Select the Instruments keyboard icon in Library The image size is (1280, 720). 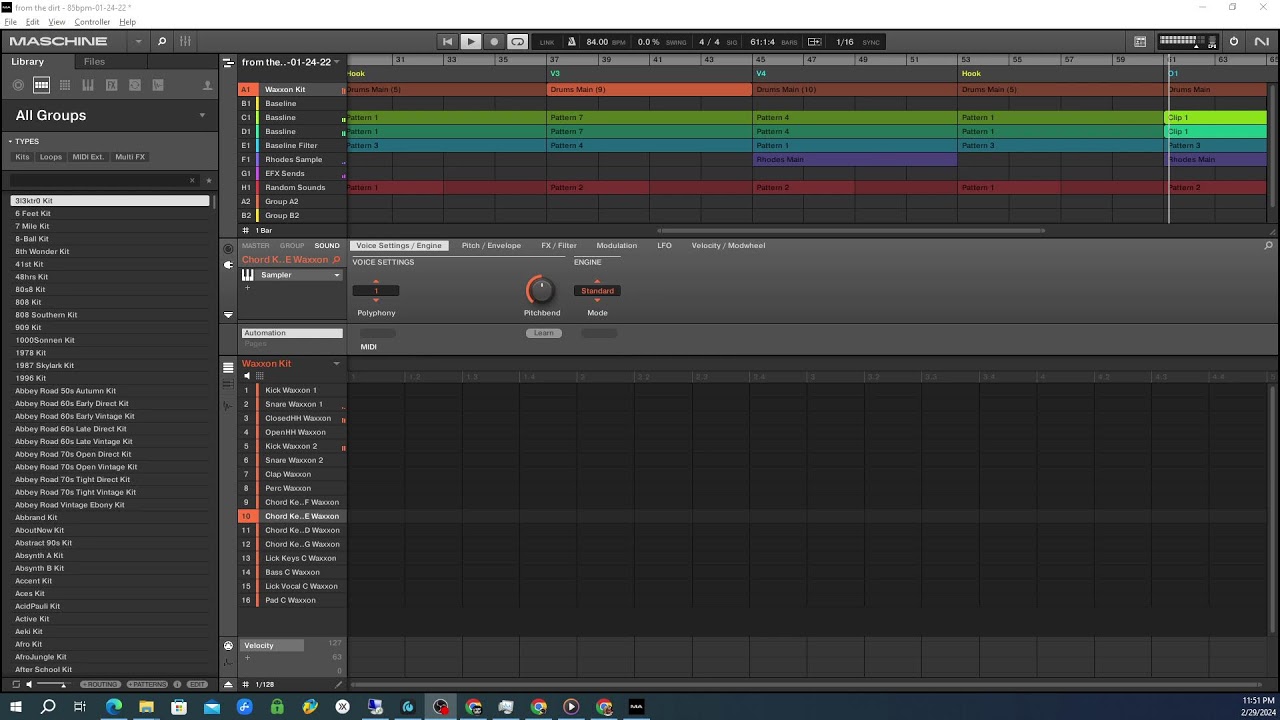click(x=88, y=85)
